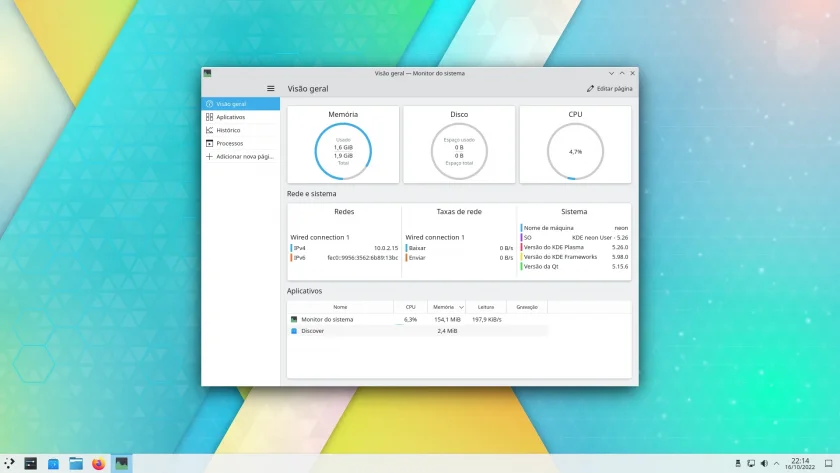Sort applications by CPU column

click(x=410, y=307)
